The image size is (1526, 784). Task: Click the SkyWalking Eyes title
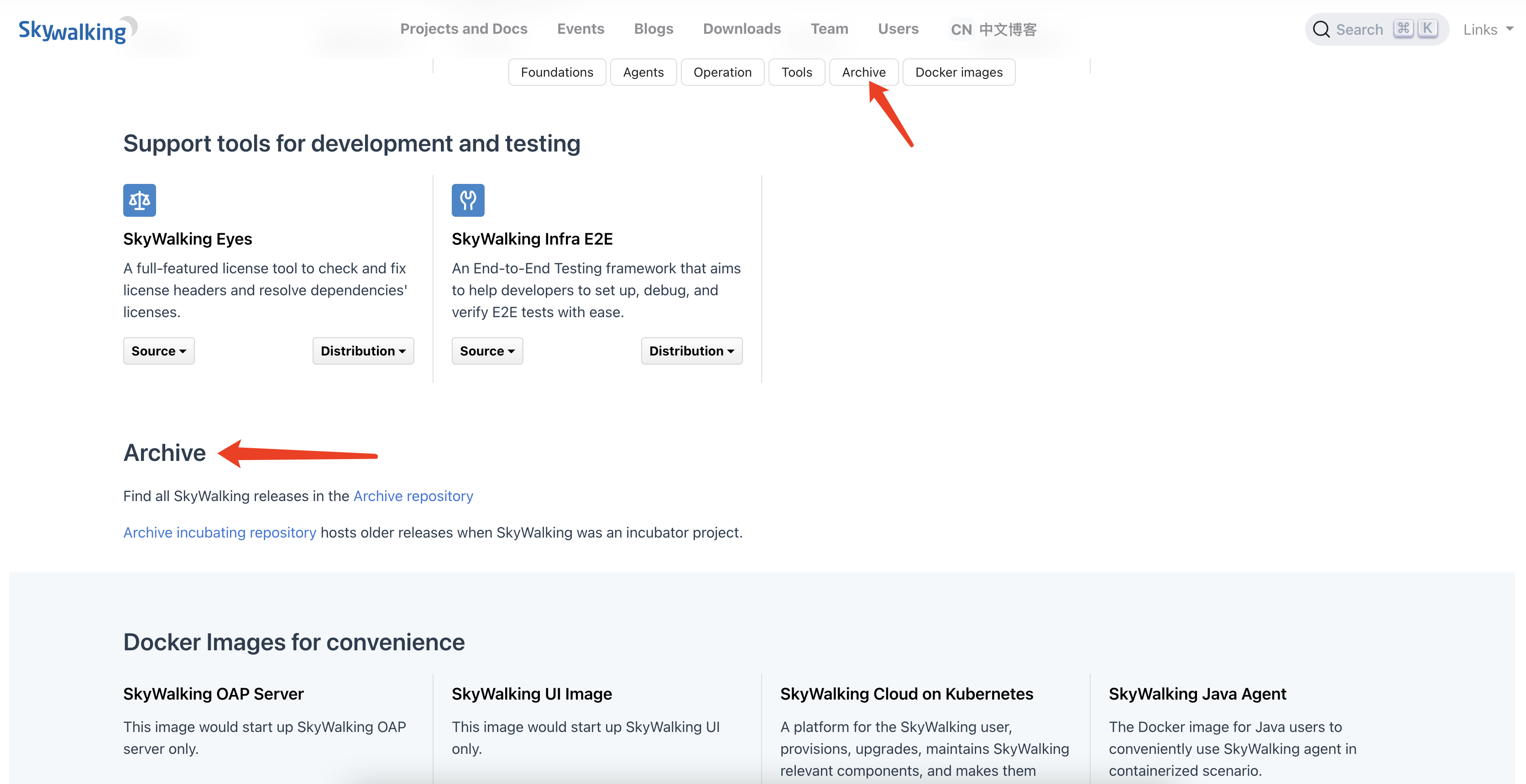(188, 239)
